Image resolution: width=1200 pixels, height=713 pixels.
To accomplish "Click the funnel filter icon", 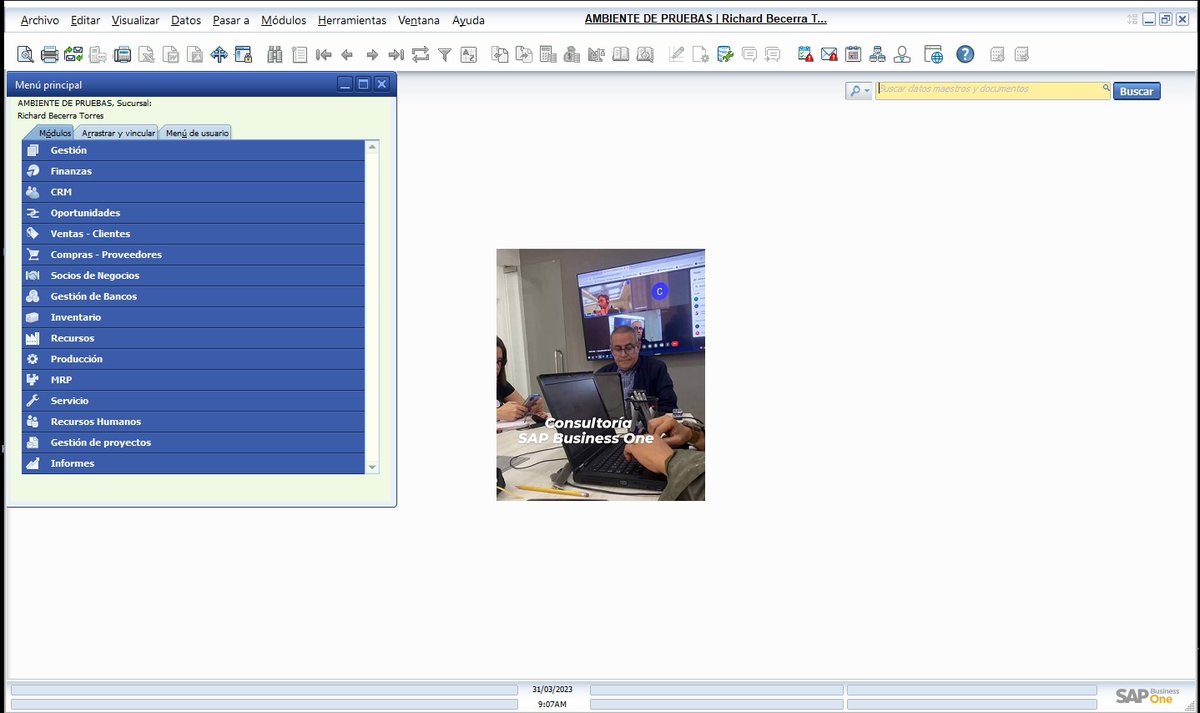I will [445, 54].
